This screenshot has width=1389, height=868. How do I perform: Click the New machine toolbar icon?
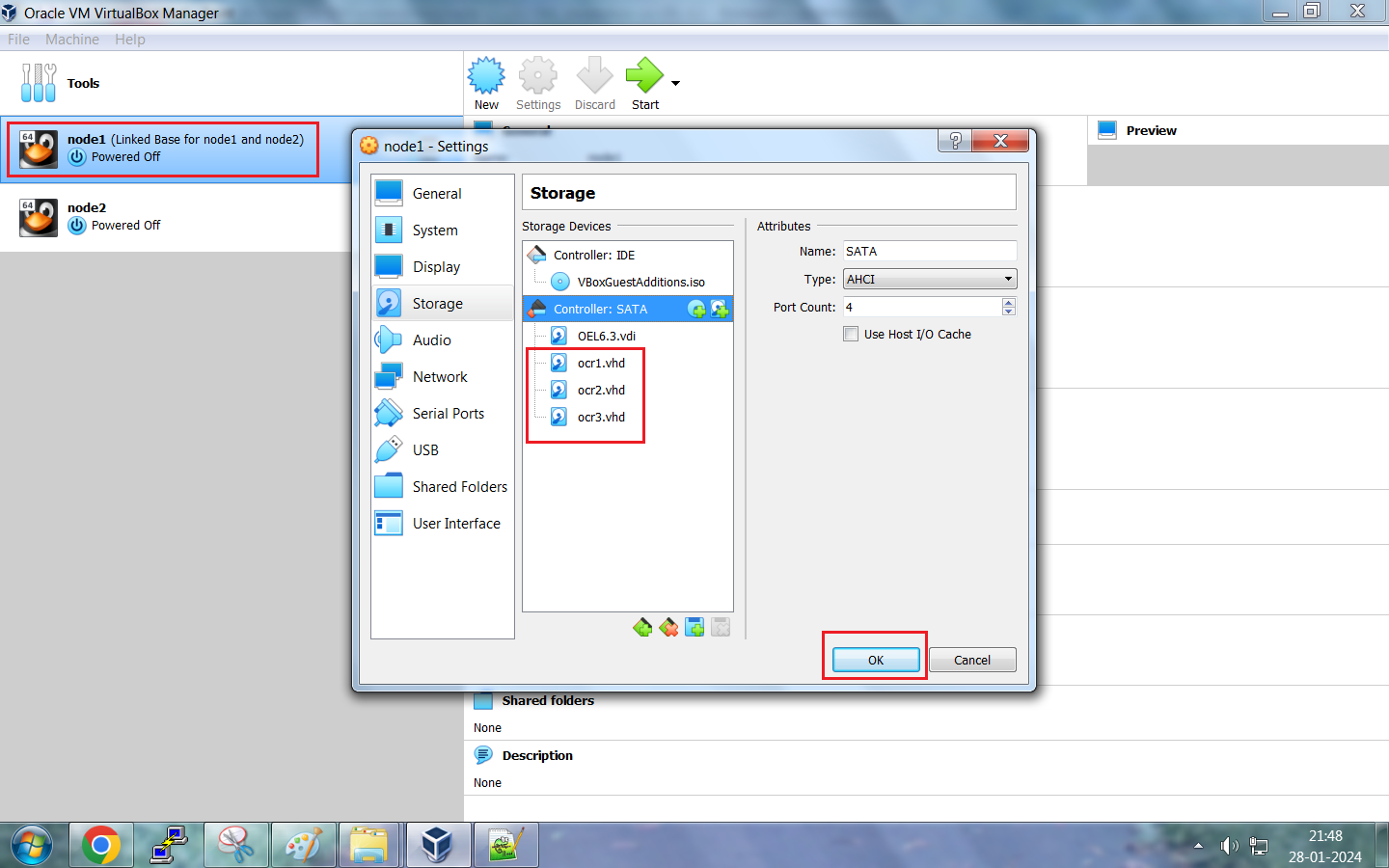(486, 84)
